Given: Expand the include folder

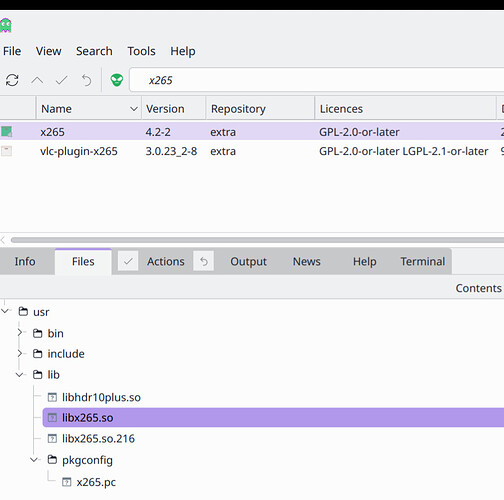Looking at the screenshot, I should pos(20,353).
